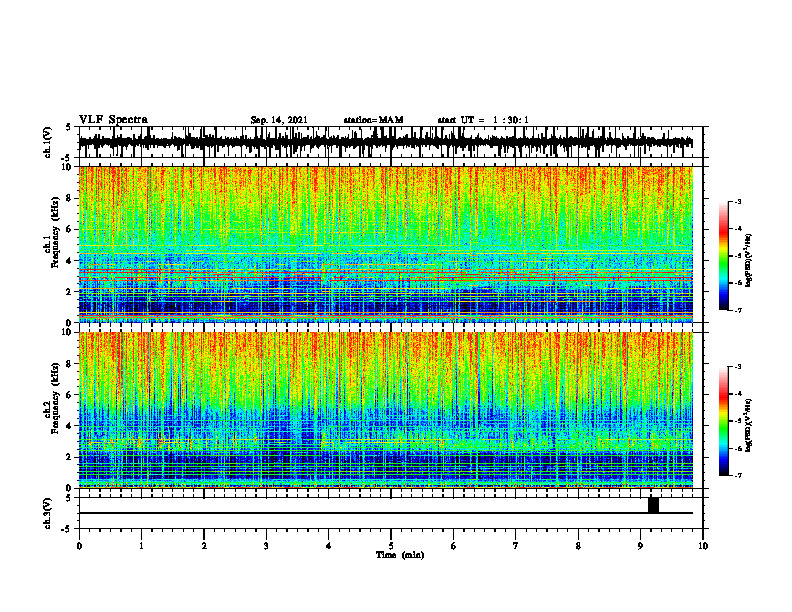Click time axis tick label "9"
The image size is (792, 612).
[x=640, y=546]
